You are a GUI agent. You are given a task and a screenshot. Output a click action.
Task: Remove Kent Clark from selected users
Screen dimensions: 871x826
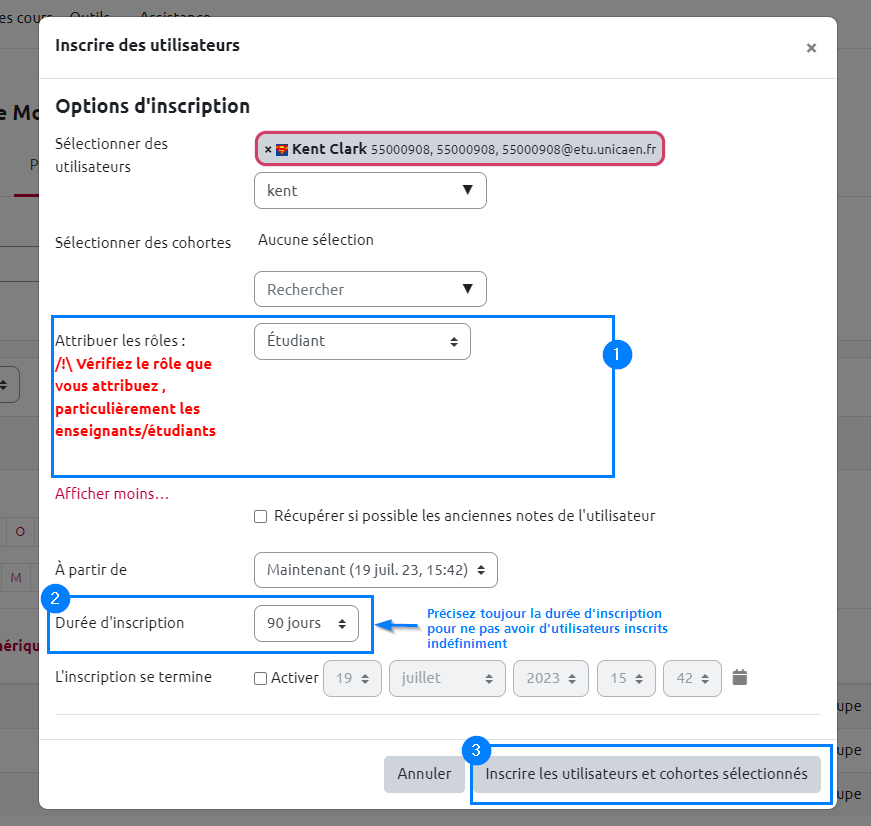(x=268, y=150)
